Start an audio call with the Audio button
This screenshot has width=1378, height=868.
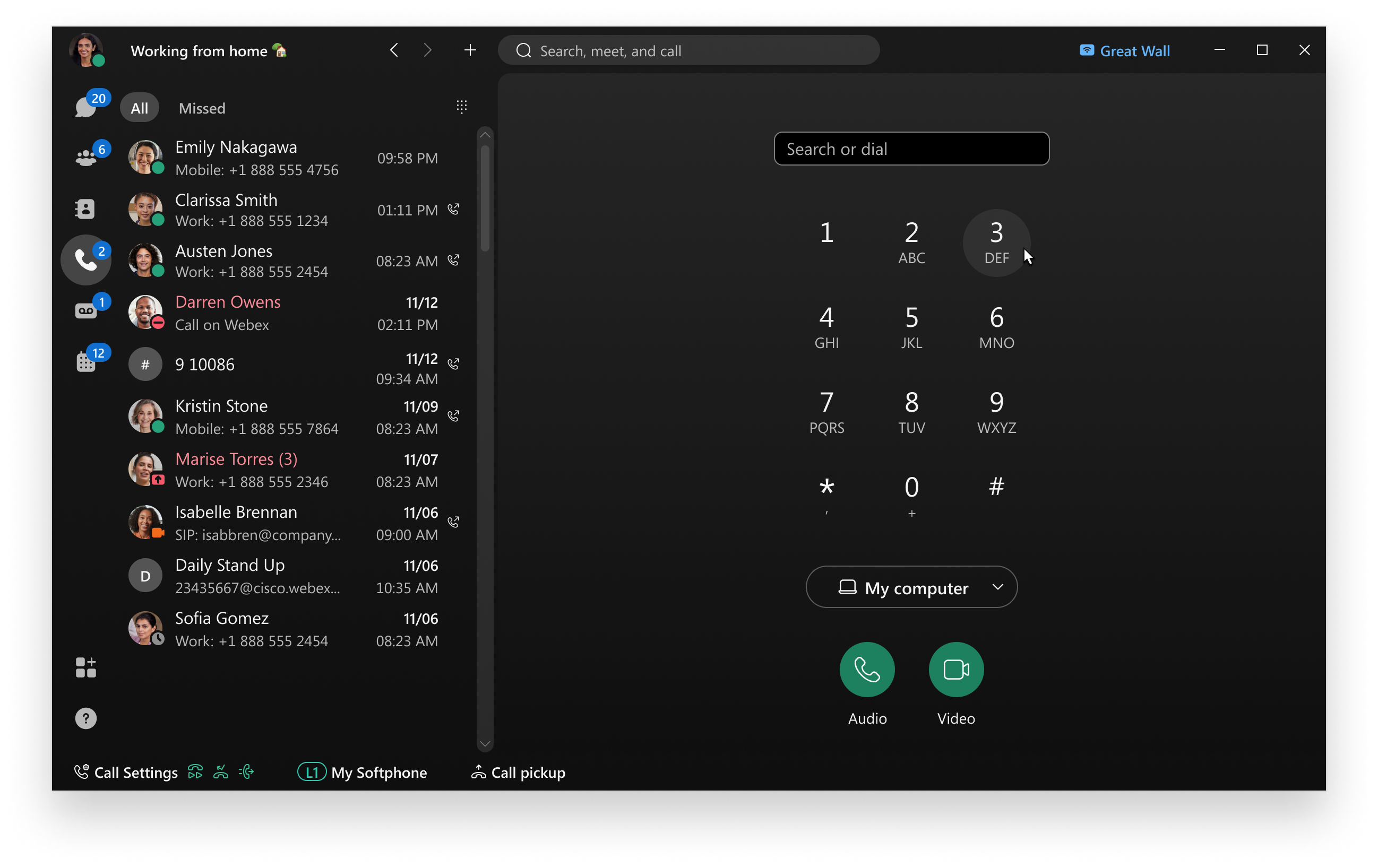[866, 669]
